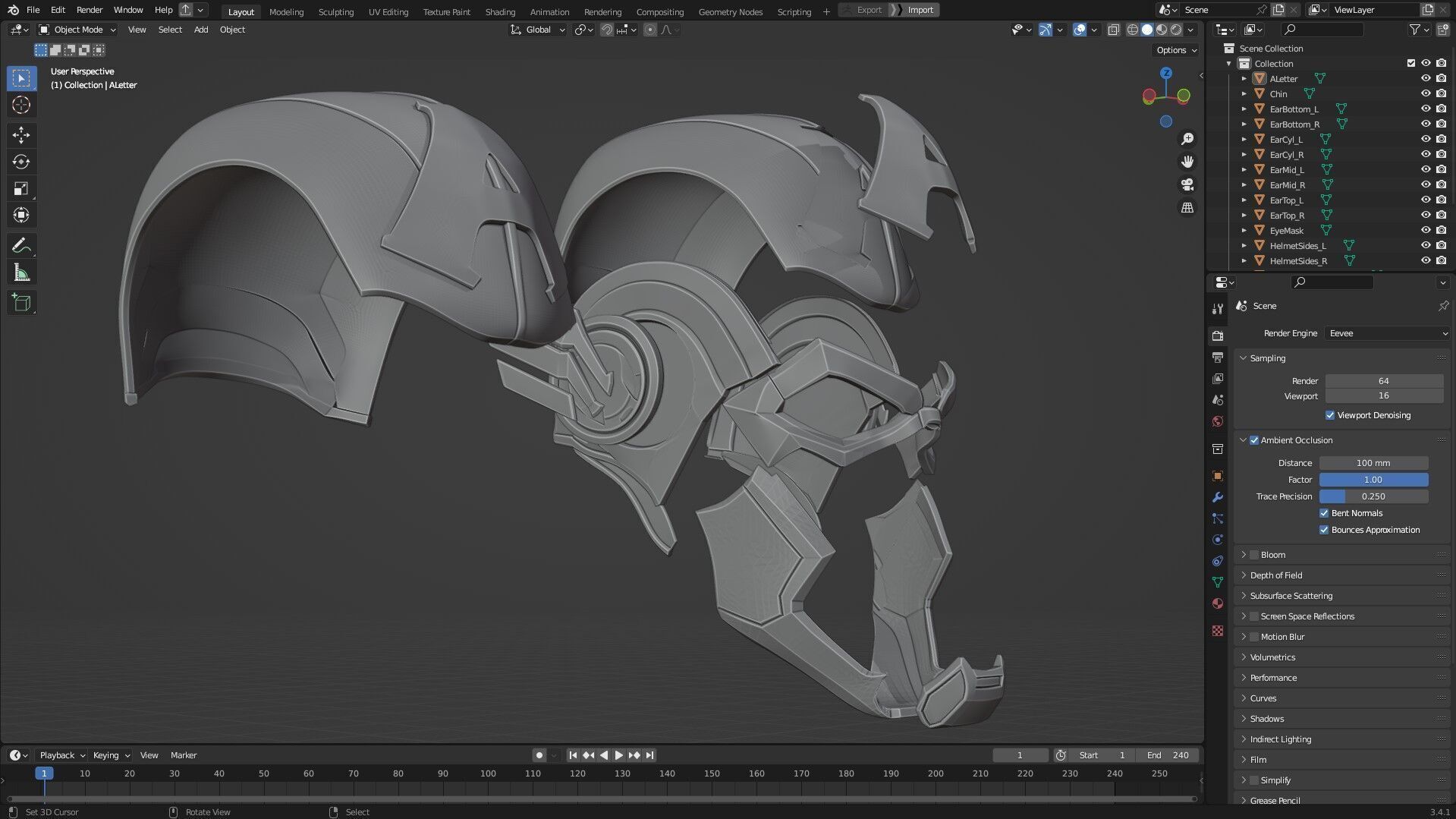Select the Measure tool
Image resolution: width=1456 pixels, height=819 pixels.
pyautogui.click(x=21, y=272)
